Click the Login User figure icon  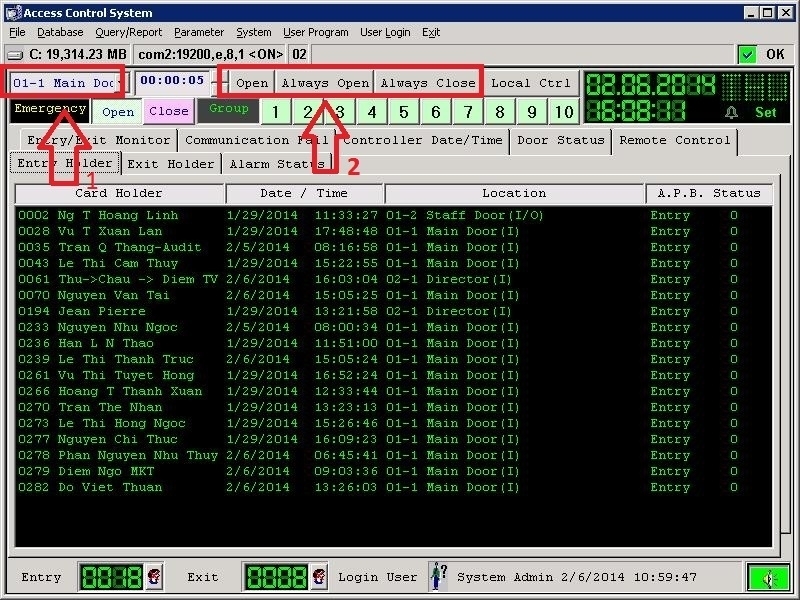pyautogui.click(x=437, y=577)
